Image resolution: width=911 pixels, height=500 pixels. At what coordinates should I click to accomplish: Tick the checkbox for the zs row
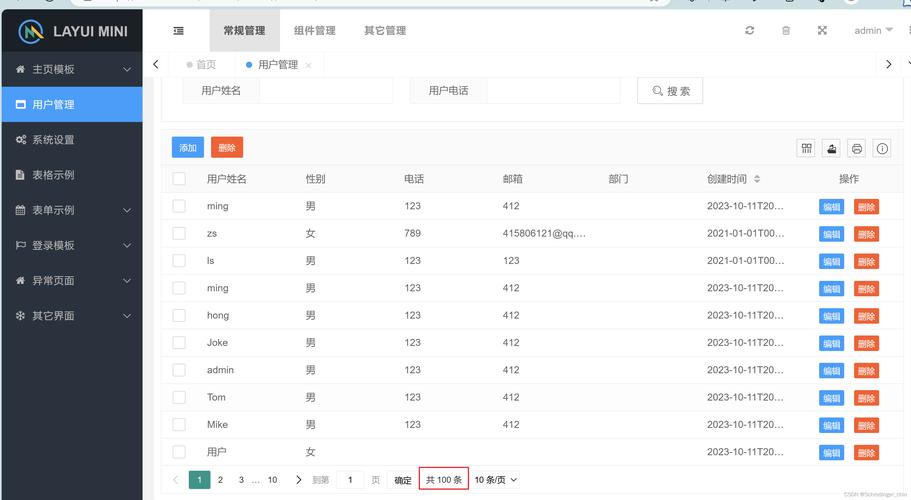coord(179,233)
